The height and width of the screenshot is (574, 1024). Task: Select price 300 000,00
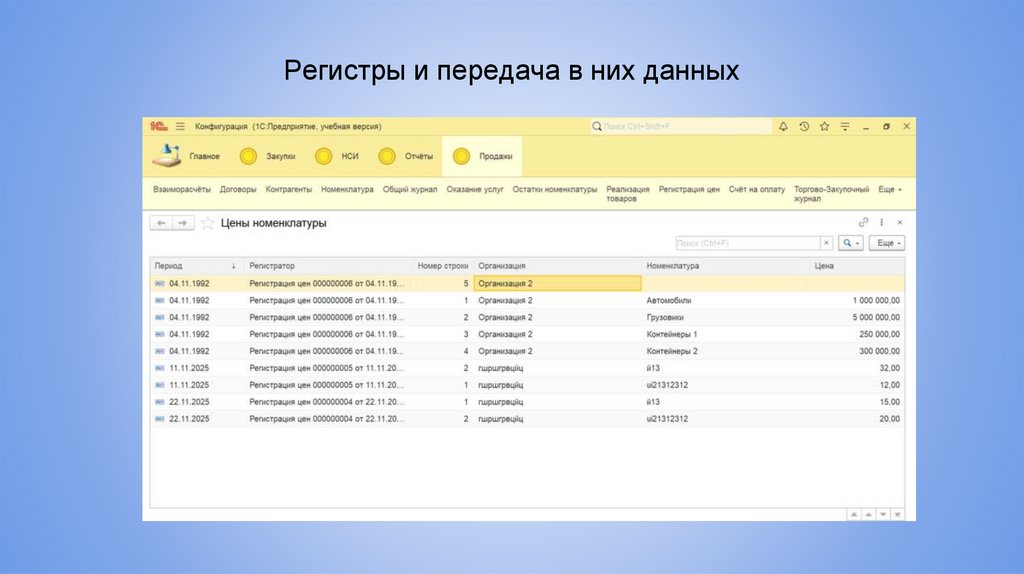(879, 351)
